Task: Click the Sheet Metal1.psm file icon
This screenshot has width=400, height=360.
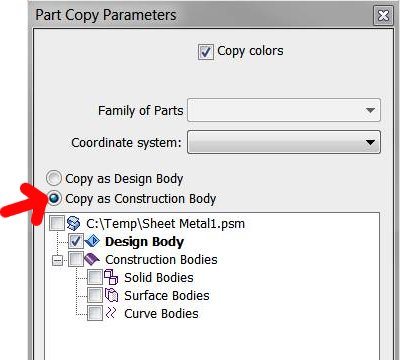Action: pos(73,223)
